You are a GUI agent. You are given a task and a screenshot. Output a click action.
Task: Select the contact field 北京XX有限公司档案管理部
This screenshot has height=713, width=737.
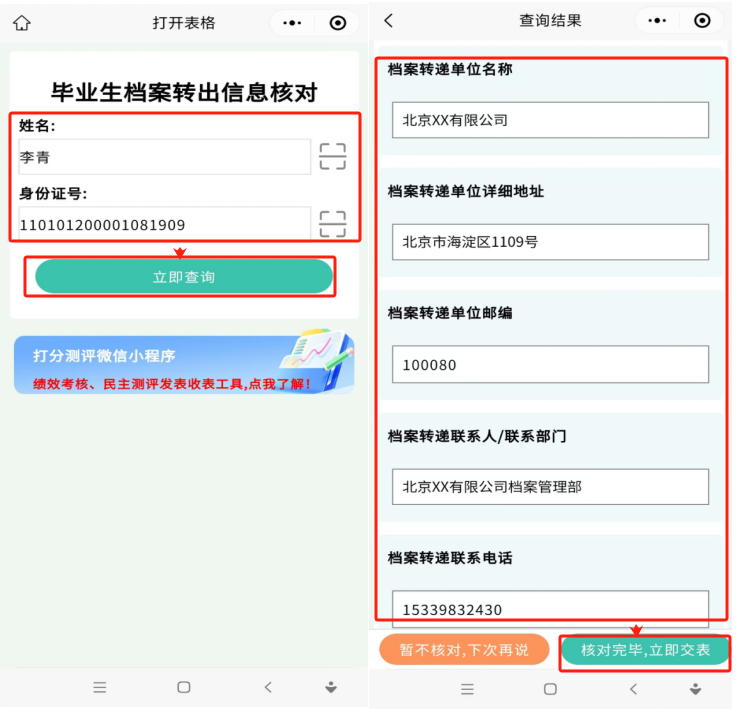click(x=550, y=486)
